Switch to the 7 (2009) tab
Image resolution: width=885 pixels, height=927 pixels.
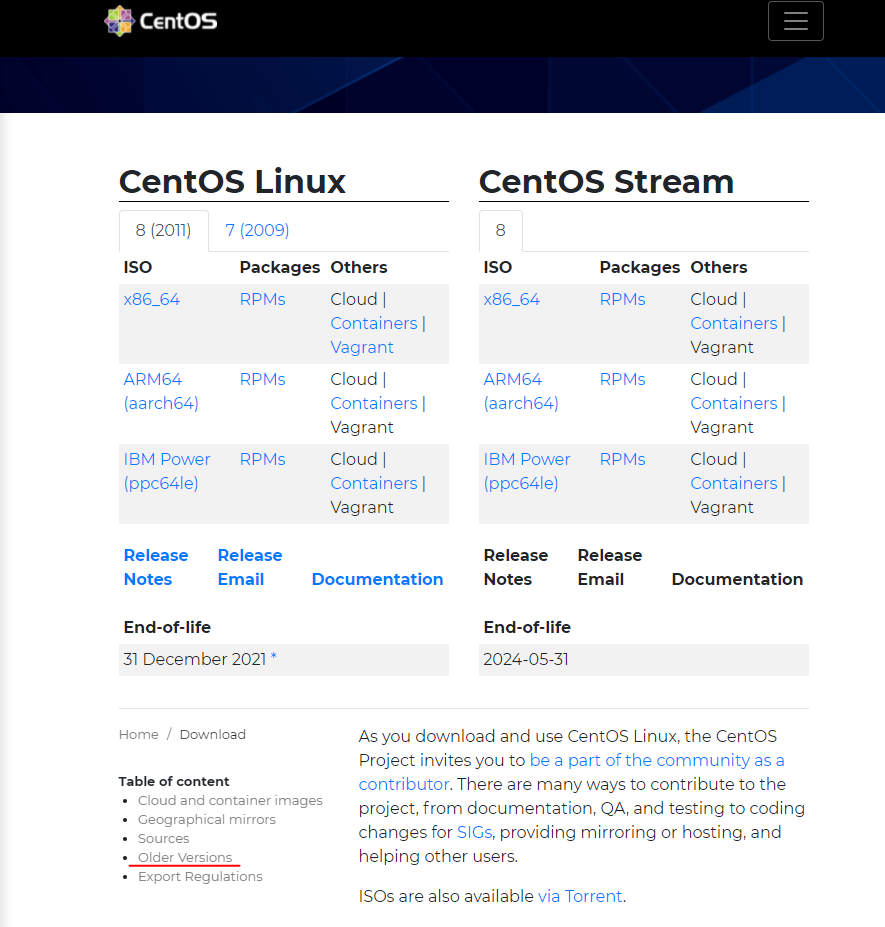(257, 230)
